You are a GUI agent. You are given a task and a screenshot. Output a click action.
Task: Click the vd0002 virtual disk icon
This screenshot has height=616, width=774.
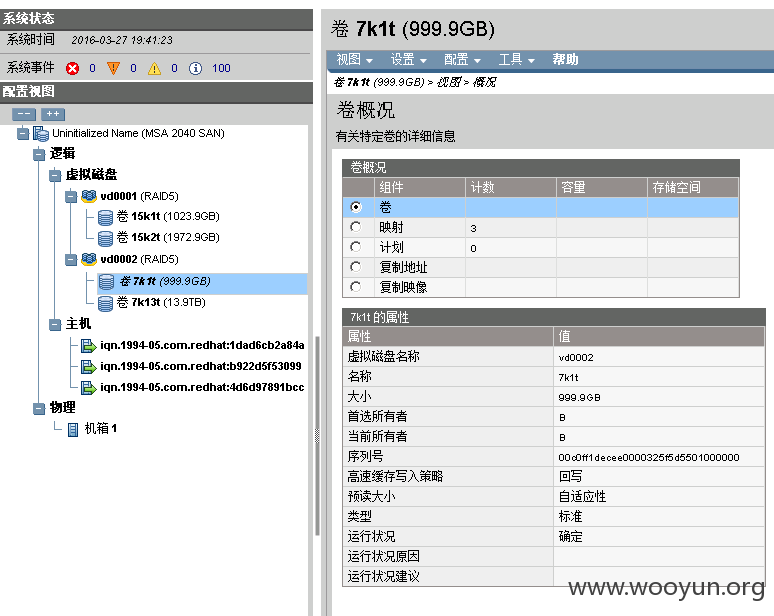[x=89, y=259]
